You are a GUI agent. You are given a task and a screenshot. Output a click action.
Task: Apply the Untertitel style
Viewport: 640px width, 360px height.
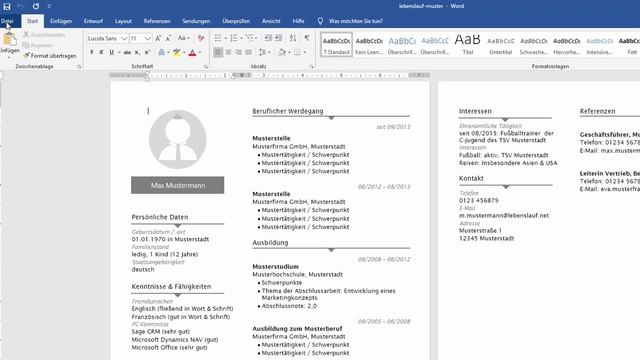(500, 45)
